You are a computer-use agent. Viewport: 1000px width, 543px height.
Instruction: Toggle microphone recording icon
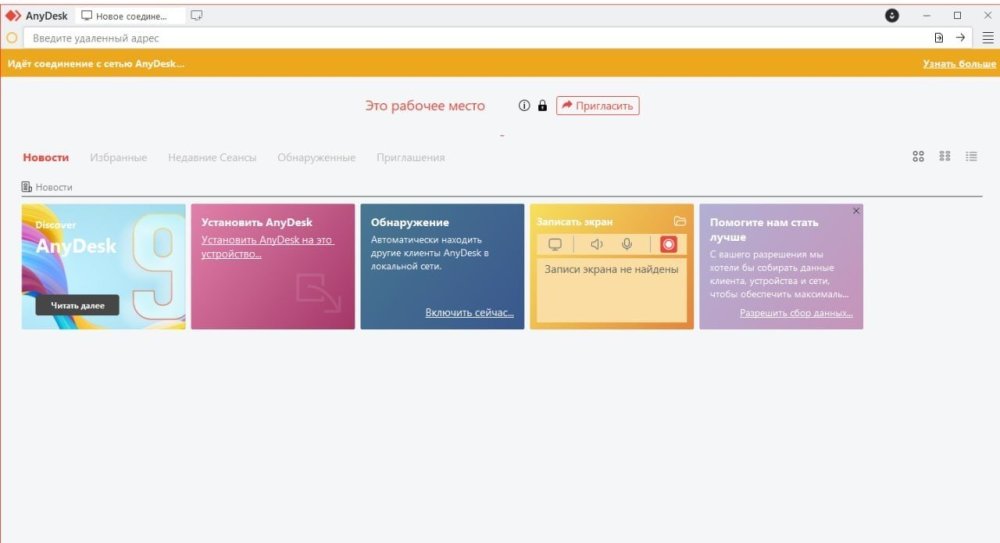627,244
